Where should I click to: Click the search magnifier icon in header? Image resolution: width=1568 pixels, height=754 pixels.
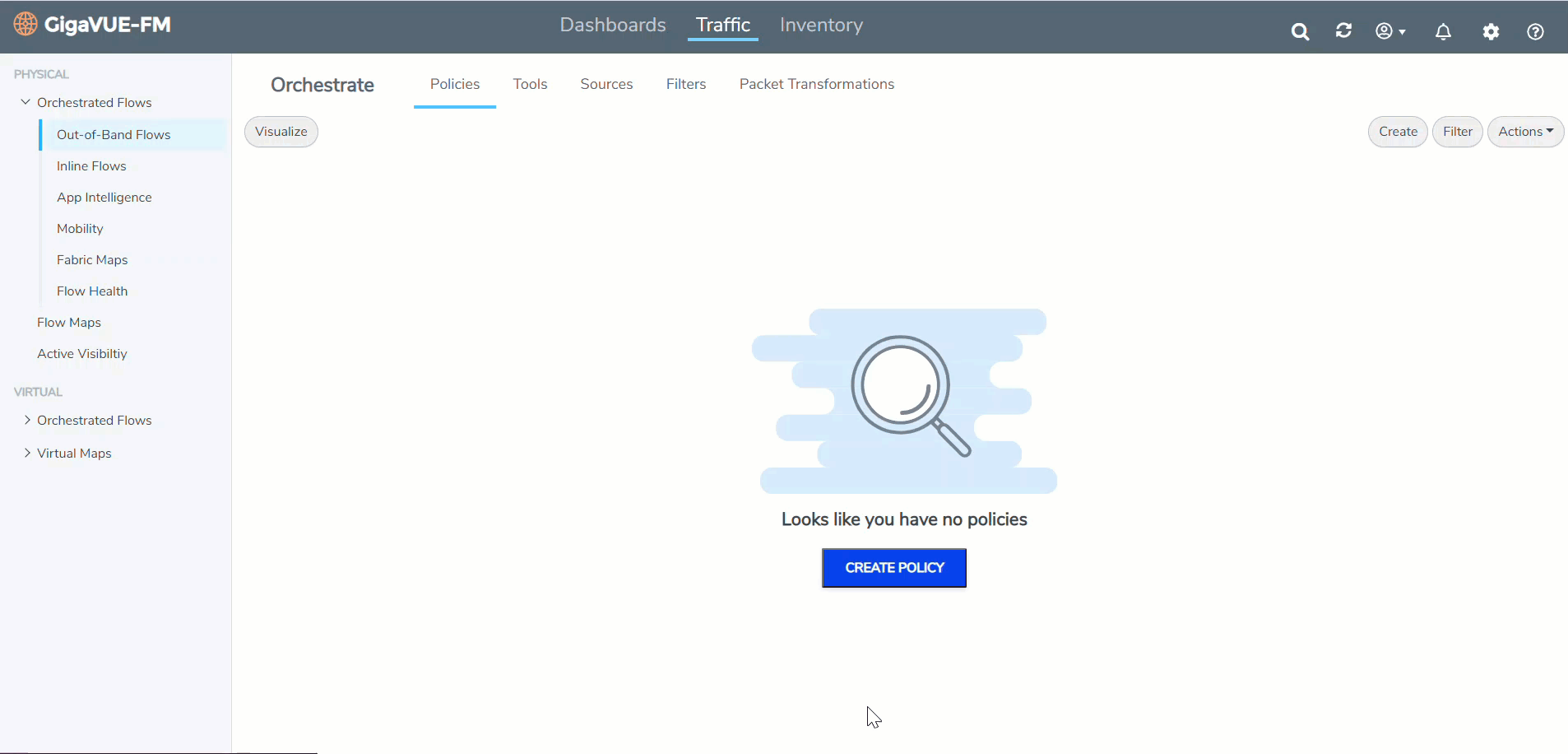point(1300,32)
